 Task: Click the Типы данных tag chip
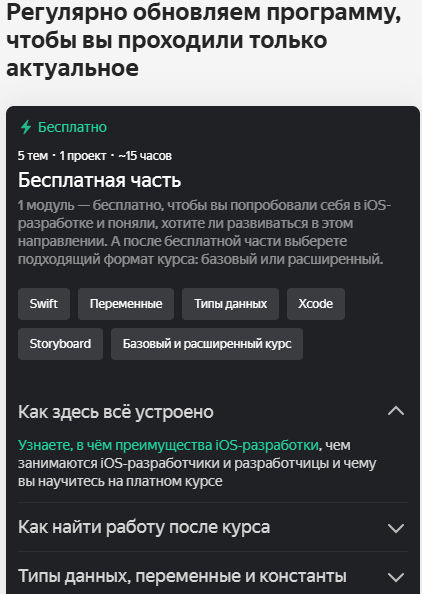click(230, 304)
